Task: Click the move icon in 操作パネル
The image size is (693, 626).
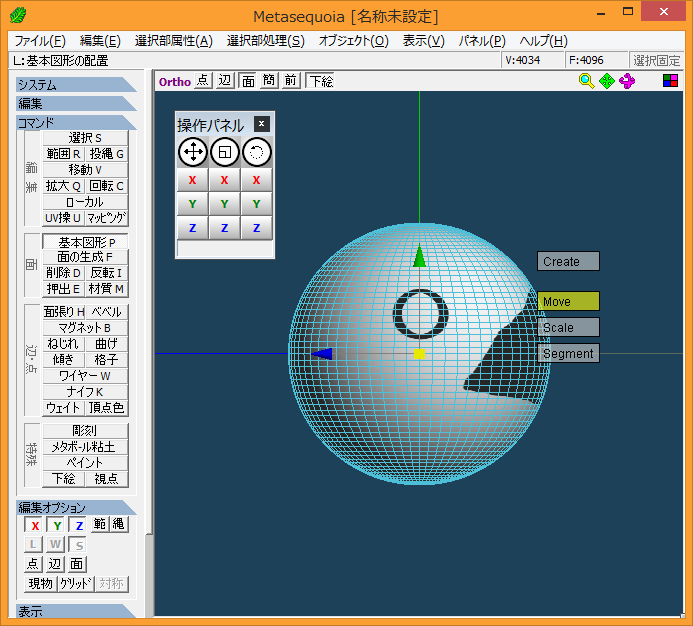Action: click(193, 152)
